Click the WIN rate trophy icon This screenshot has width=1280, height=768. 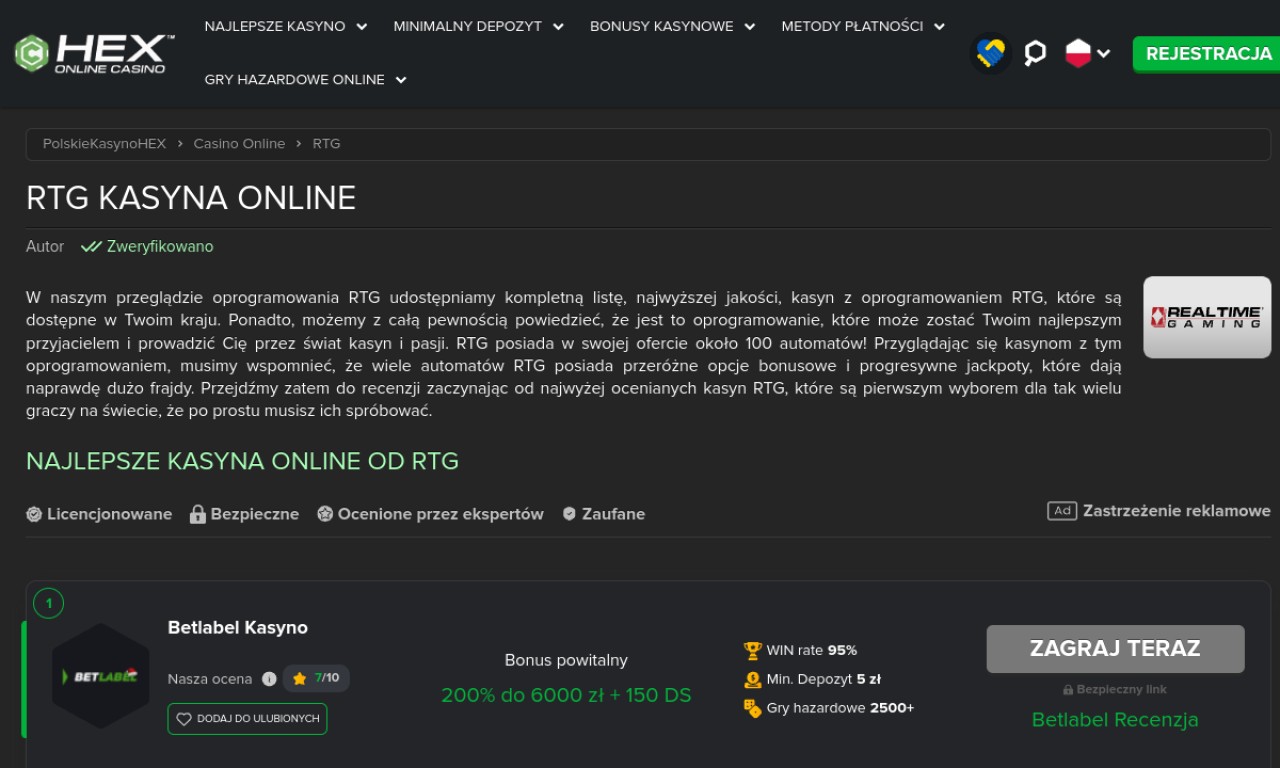click(753, 651)
